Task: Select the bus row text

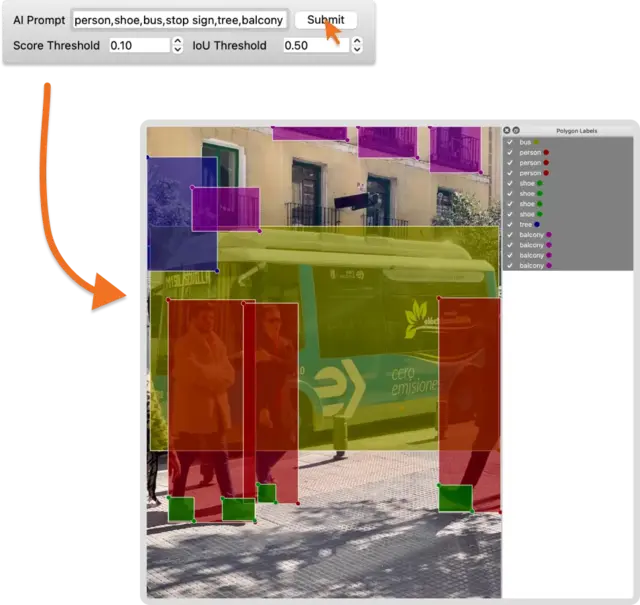Action: tap(525, 142)
